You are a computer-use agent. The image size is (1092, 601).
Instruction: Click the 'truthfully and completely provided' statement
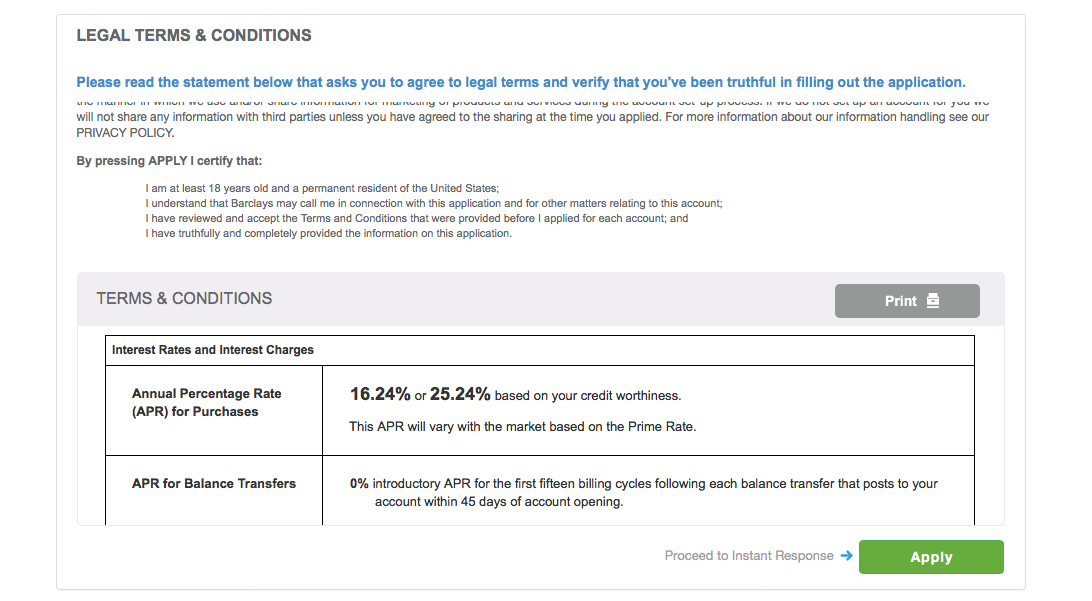pyautogui.click(x=328, y=233)
